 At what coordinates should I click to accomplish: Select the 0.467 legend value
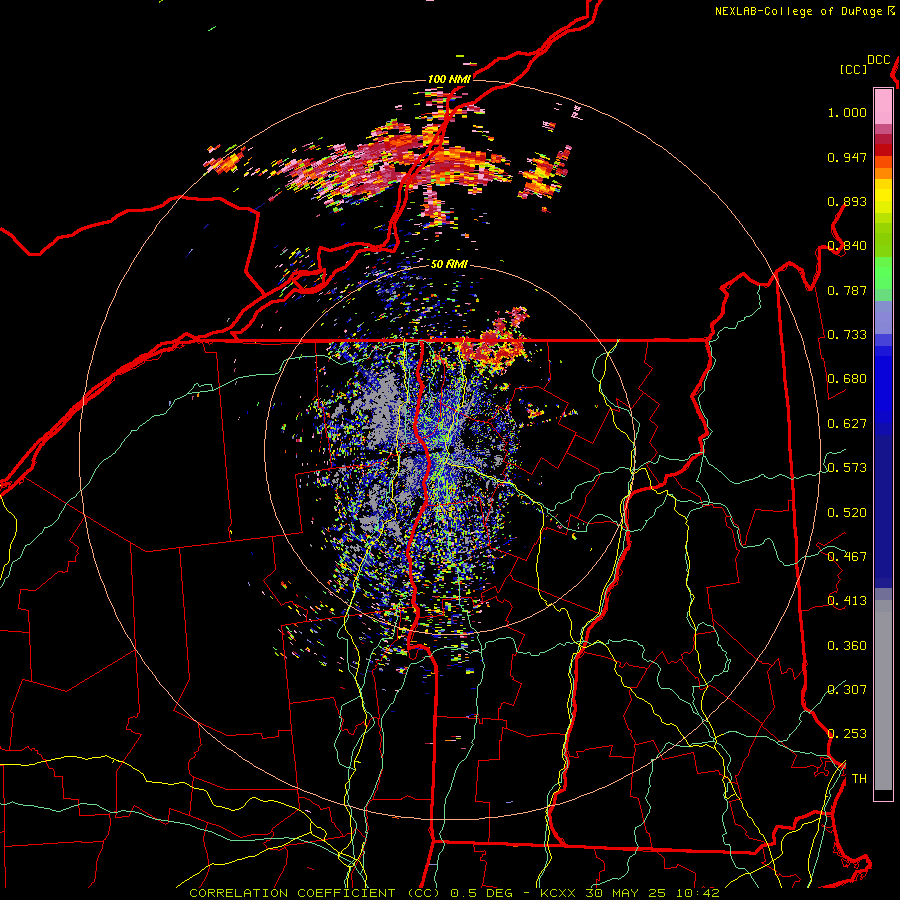pos(847,557)
